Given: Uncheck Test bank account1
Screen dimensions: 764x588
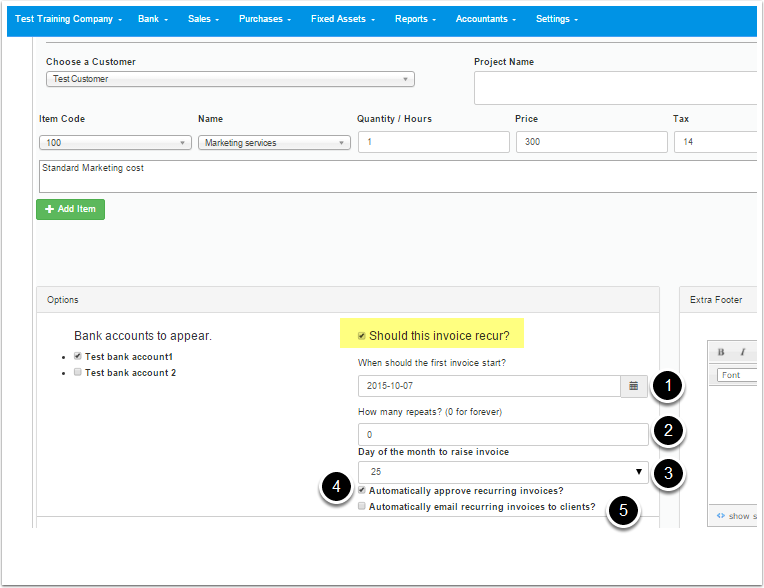Looking at the screenshot, I should (x=77, y=356).
